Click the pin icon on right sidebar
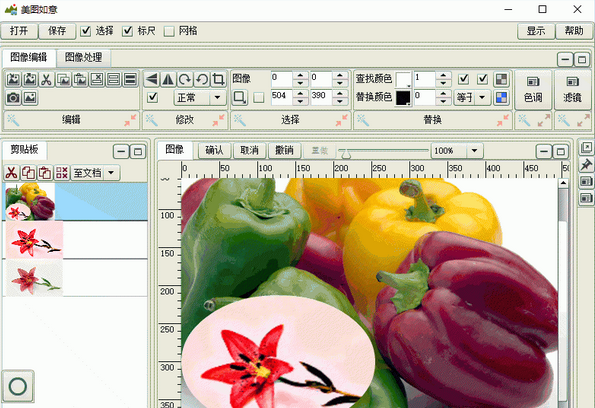Screen dimensions: 595x408 (x=586, y=165)
